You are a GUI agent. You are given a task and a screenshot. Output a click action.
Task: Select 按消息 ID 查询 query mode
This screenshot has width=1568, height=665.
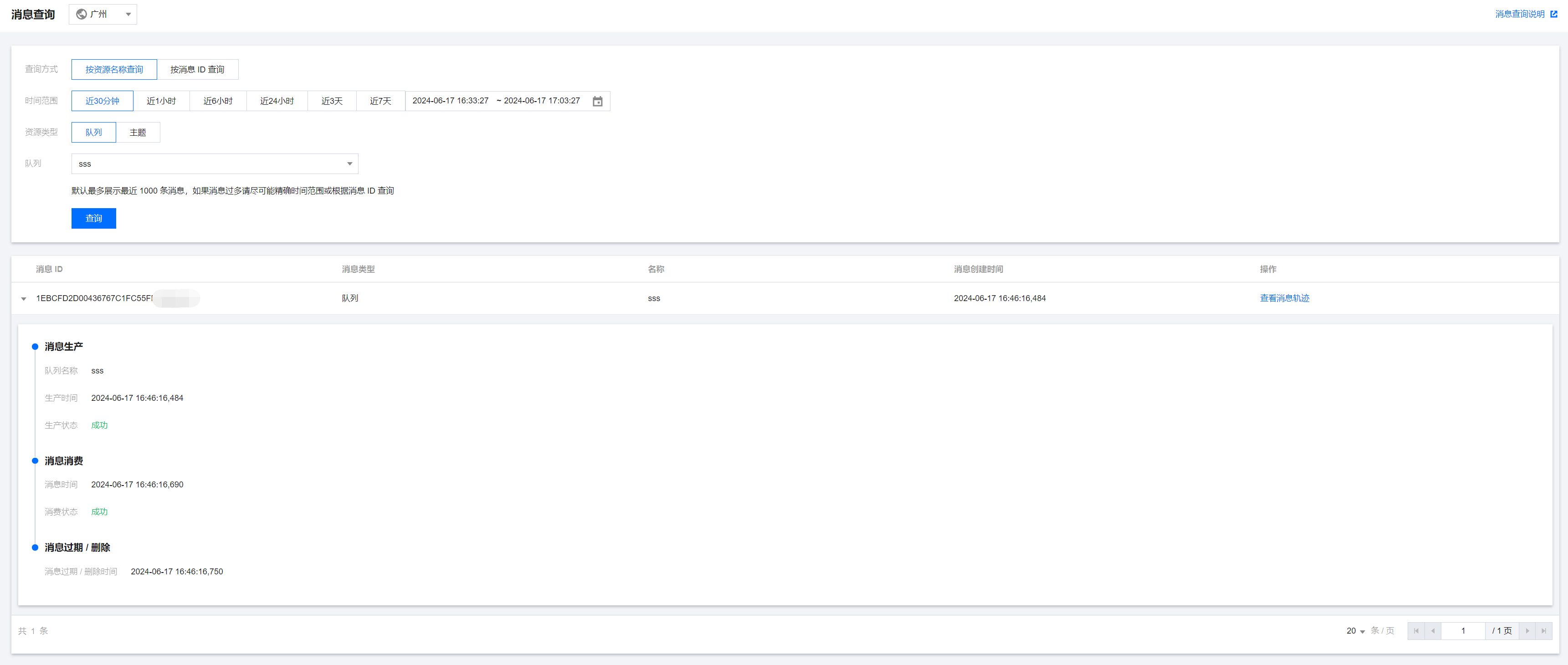[x=197, y=69]
